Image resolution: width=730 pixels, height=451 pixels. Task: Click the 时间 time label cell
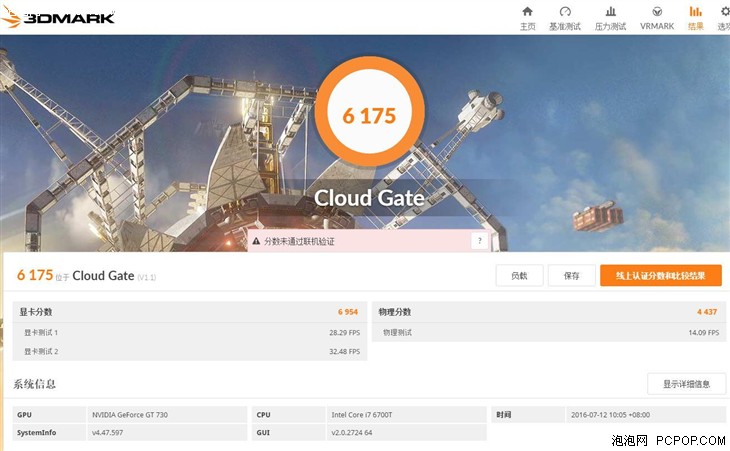[528, 414]
